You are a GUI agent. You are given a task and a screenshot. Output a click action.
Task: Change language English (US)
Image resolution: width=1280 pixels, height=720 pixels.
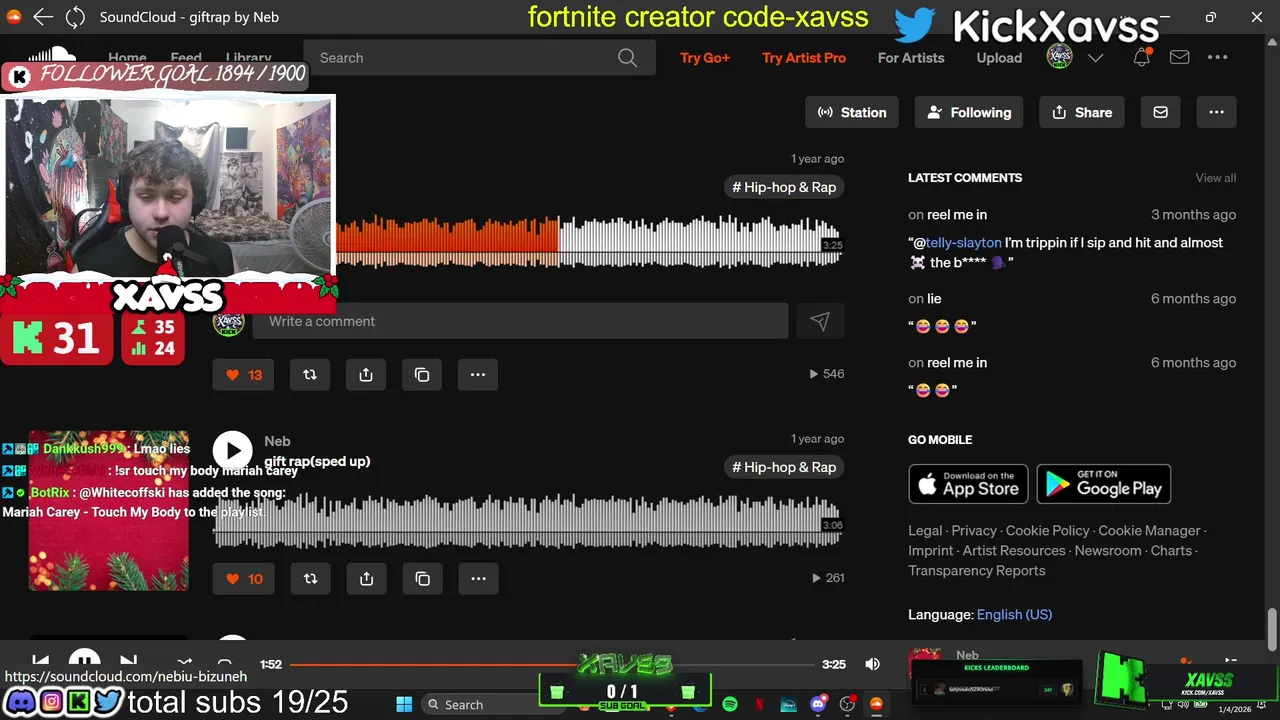tap(1014, 615)
